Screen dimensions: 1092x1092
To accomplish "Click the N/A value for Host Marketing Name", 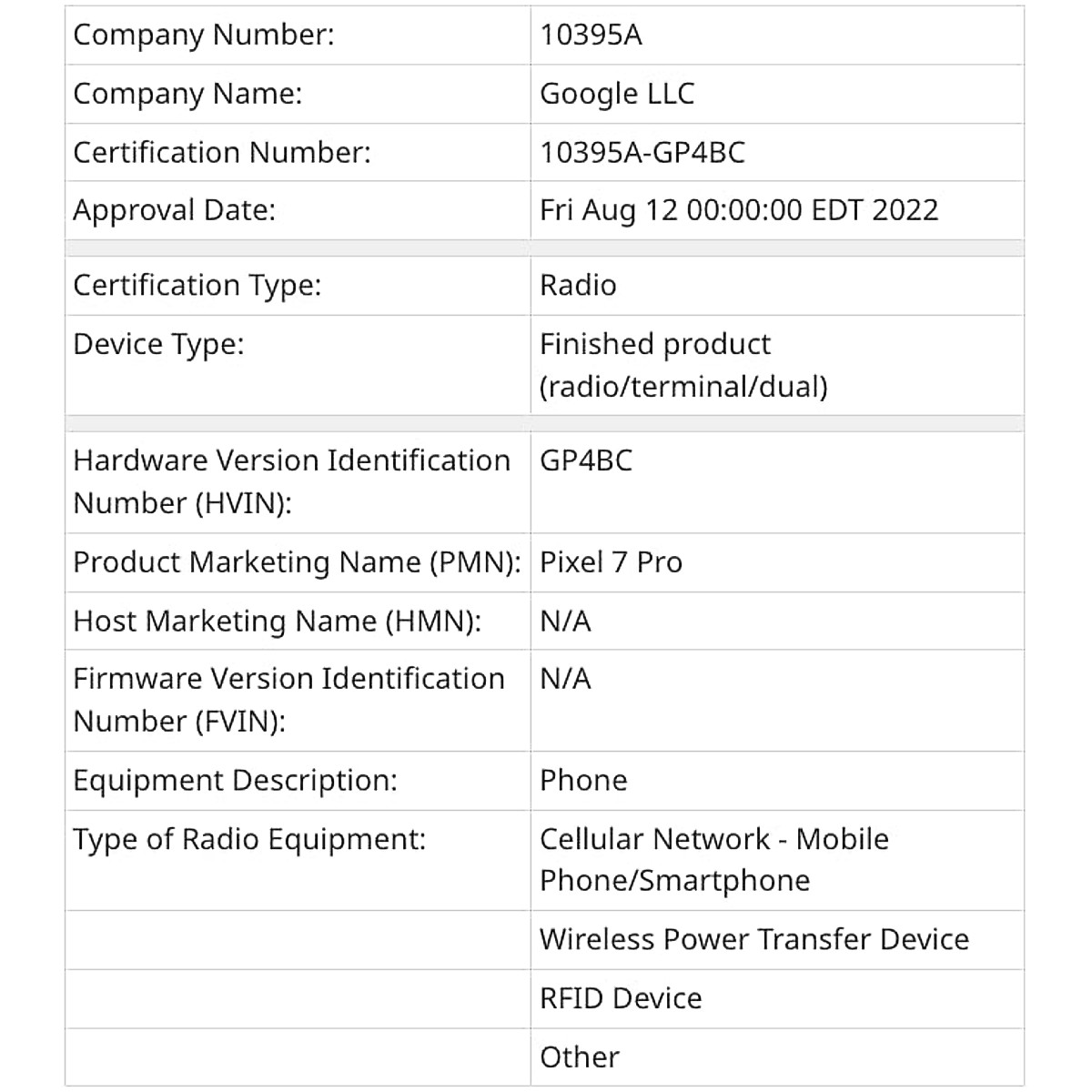I will tap(565, 621).
